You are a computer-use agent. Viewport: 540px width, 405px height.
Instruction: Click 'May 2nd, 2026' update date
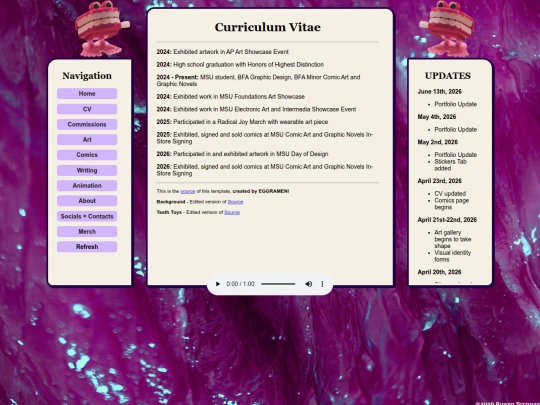pos(437,142)
